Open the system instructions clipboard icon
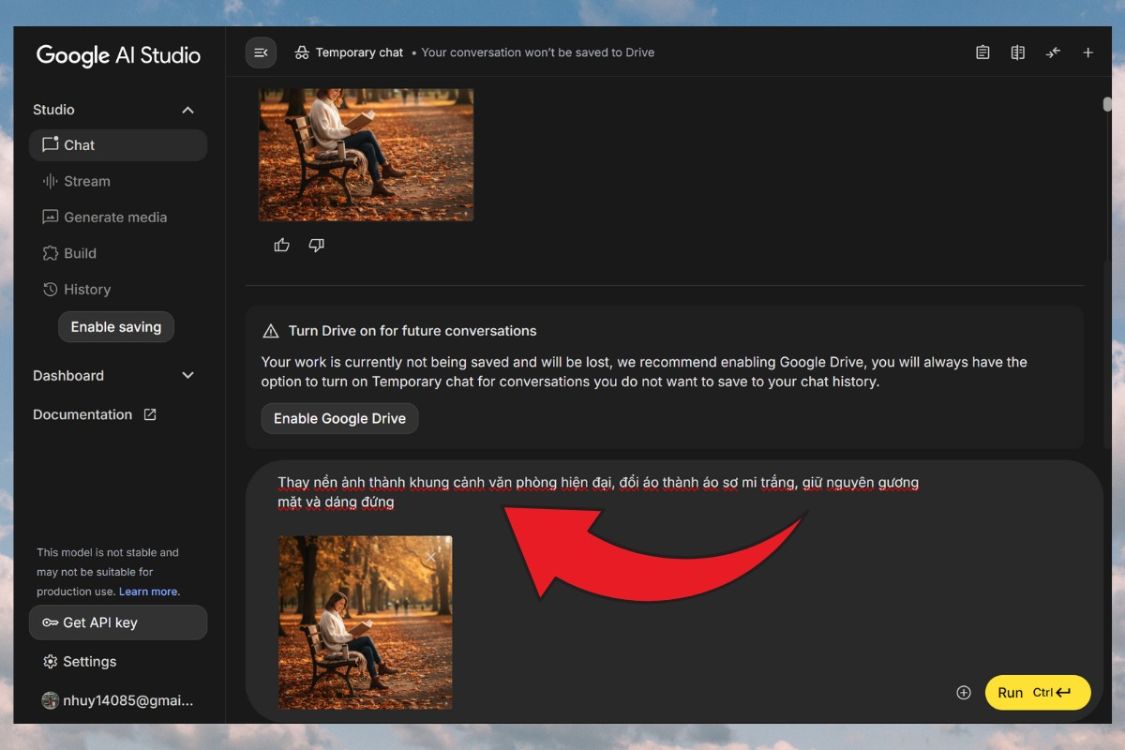Screen dimensions: 1125x750 (982, 53)
